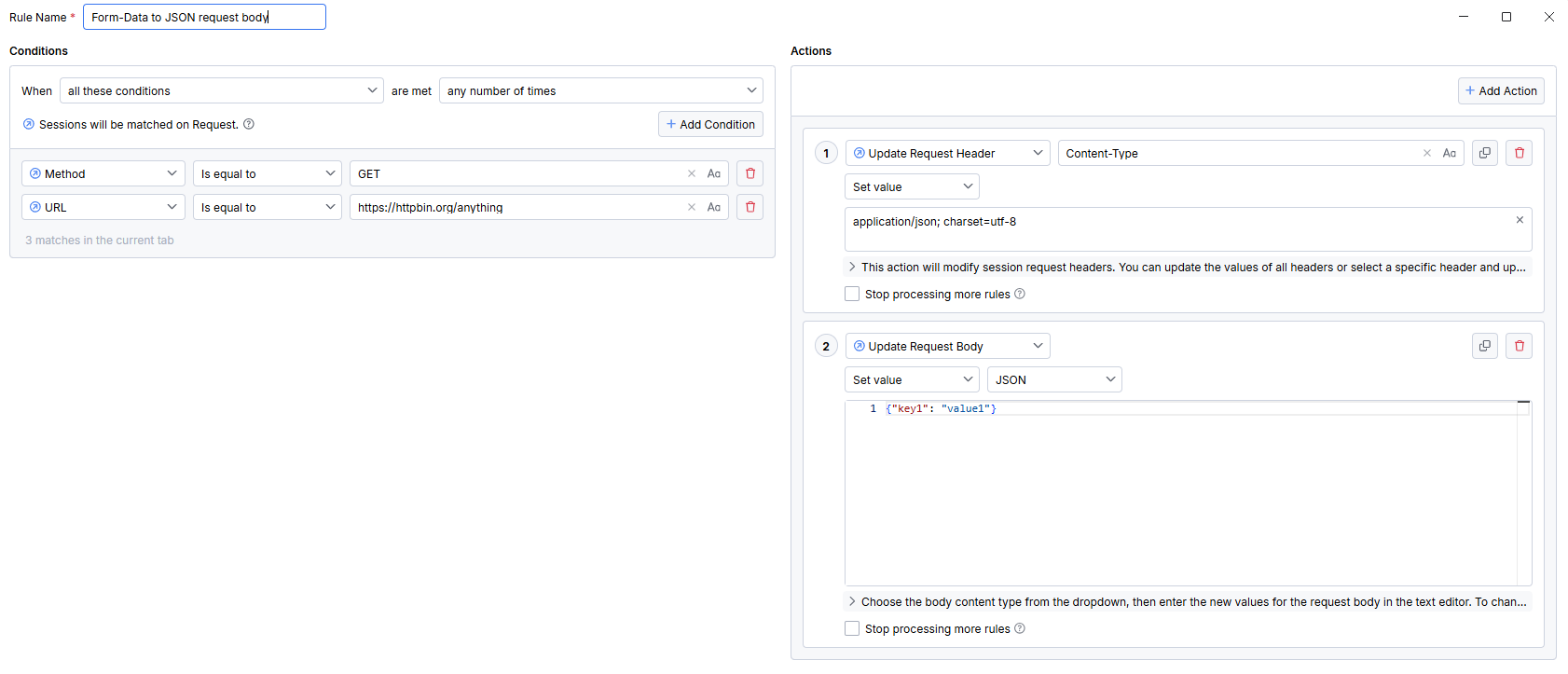Clear the Content-Type header name

click(1427, 153)
